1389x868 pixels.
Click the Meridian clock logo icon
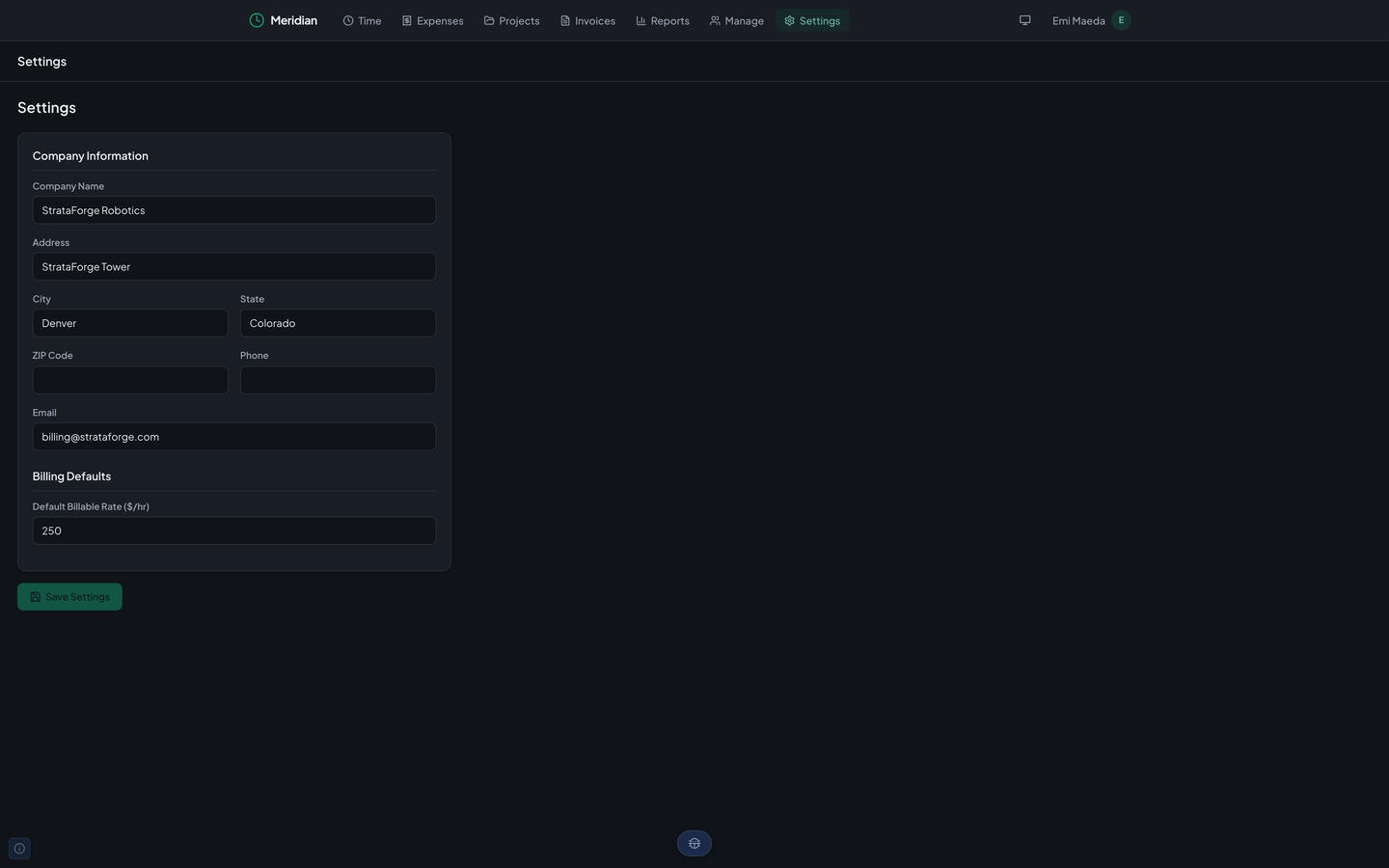tap(257, 20)
